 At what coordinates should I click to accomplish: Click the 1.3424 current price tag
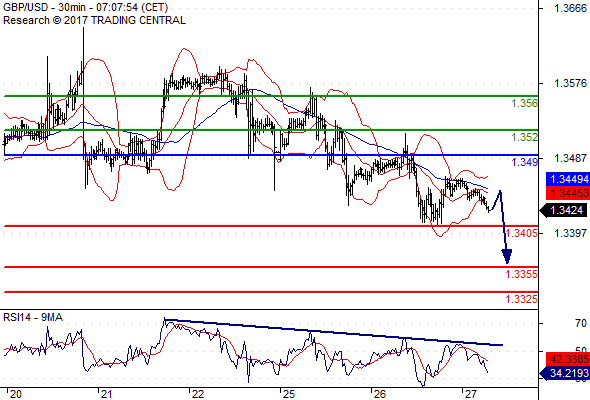(x=564, y=210)
